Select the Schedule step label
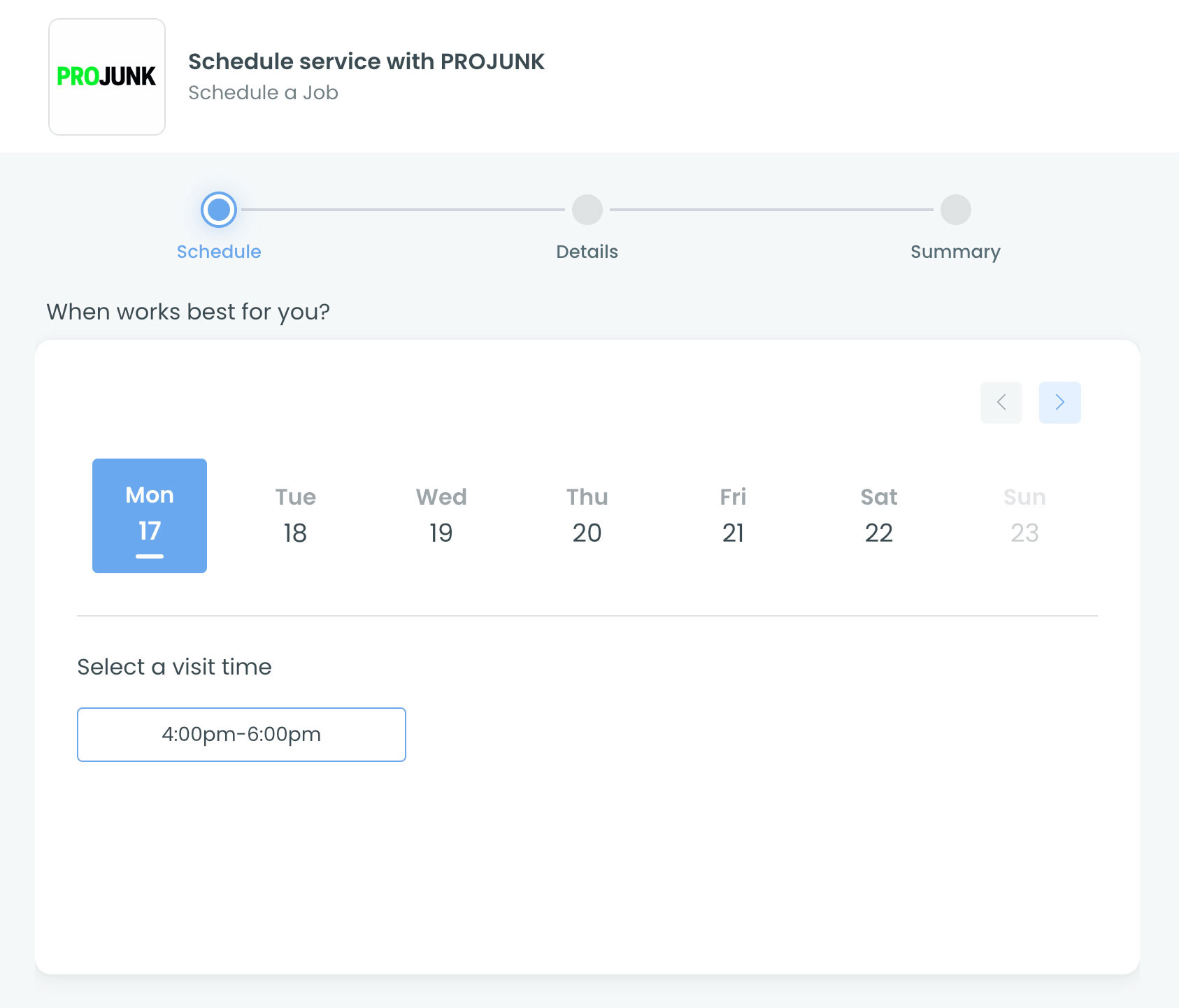 click(219, 252)
